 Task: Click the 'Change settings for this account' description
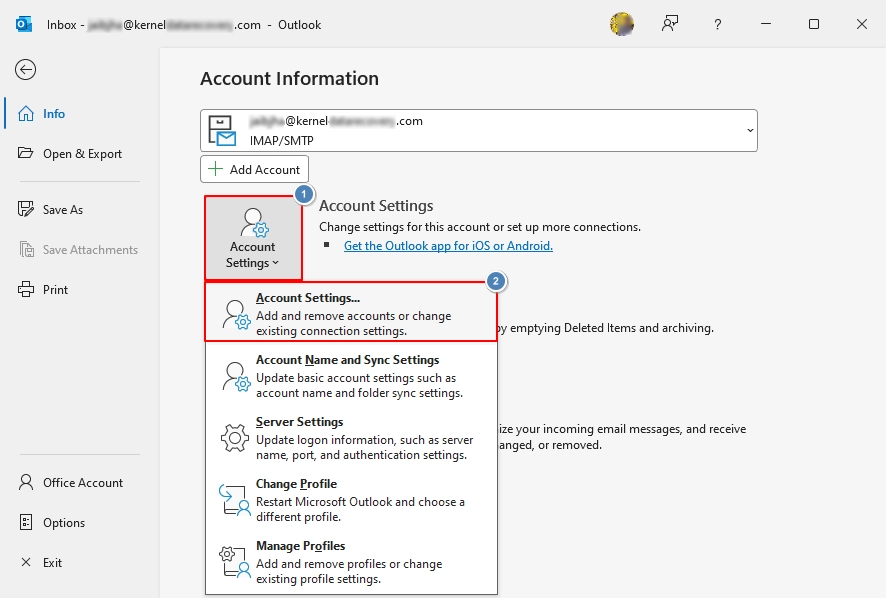(x=480, y=227)
